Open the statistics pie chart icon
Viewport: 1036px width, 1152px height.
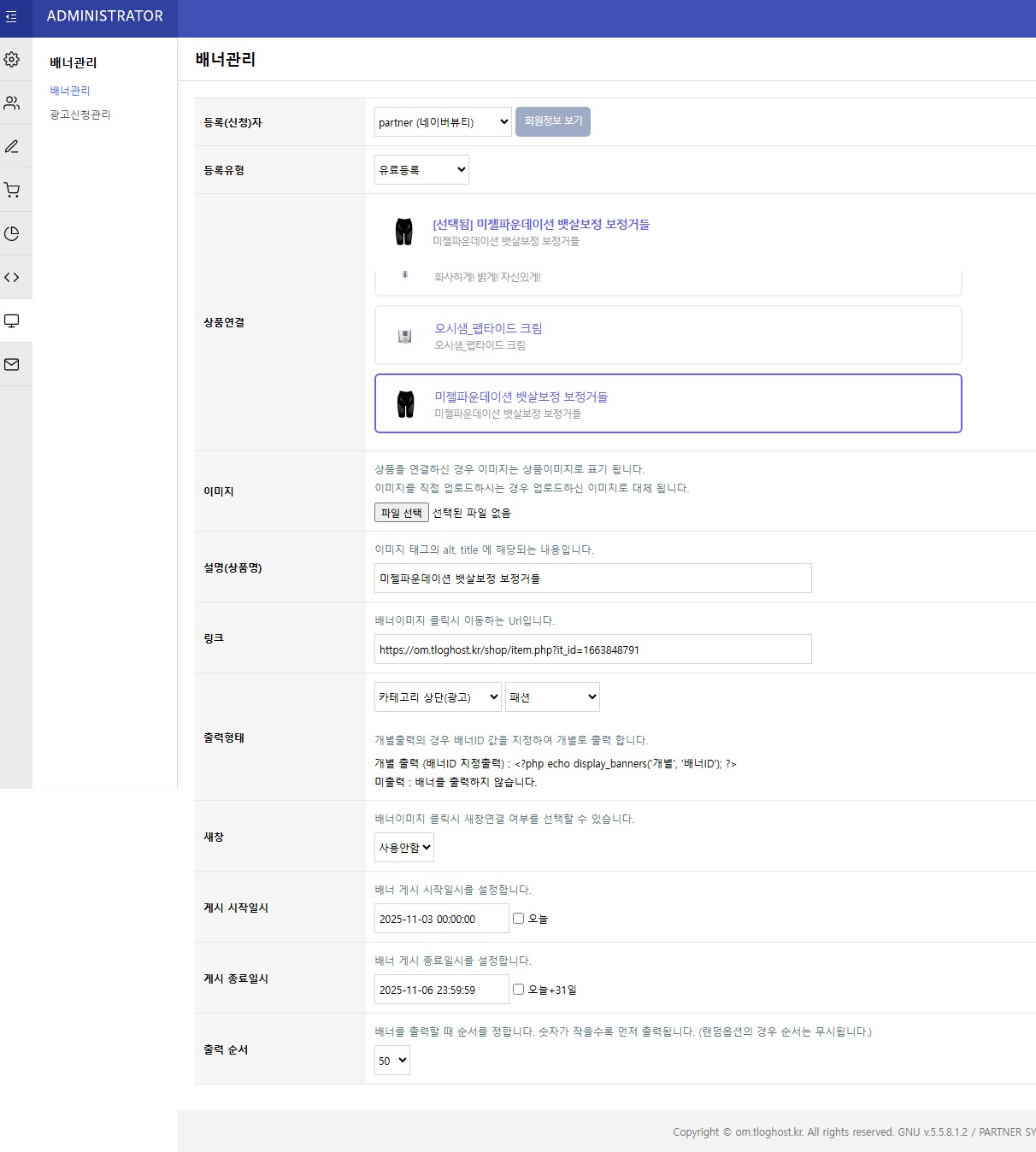(x=13, y=233)
